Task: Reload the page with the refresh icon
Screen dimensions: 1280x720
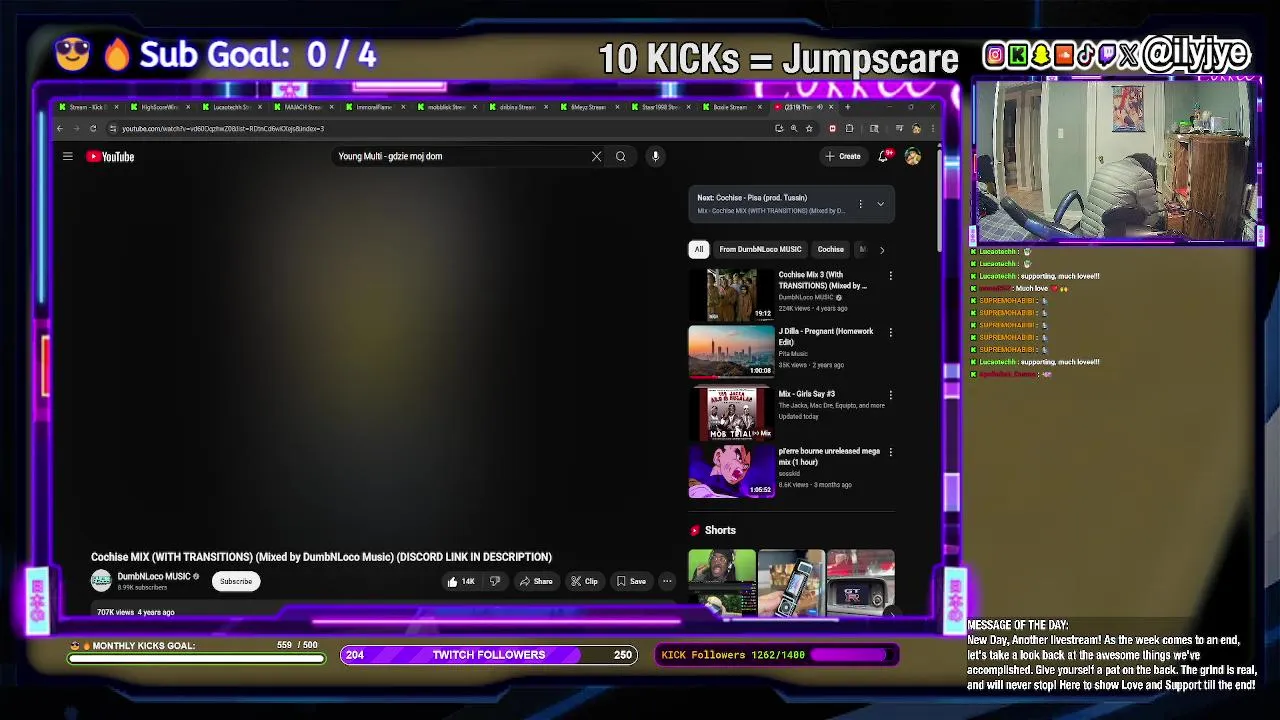Action: point(93,128)
